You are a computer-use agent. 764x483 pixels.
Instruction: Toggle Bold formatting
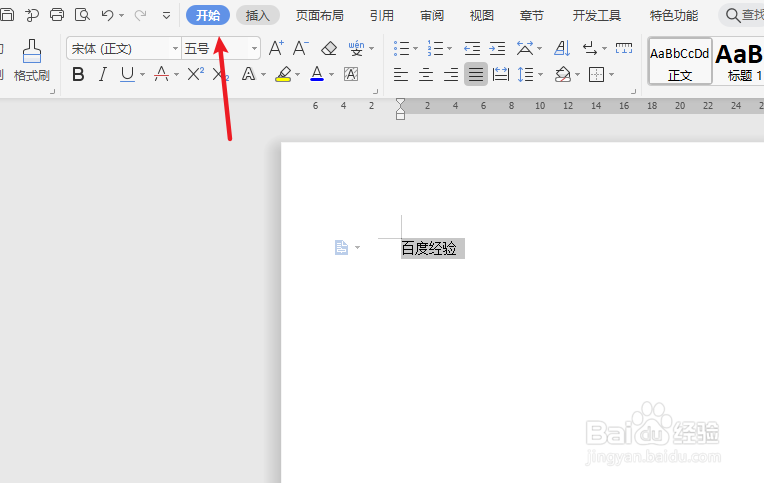pyautogui.click(x=78, y=74)
